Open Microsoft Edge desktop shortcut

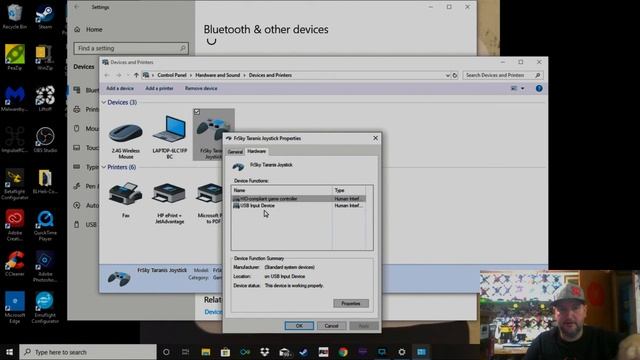pyautogui.click(x=15, y=307)
